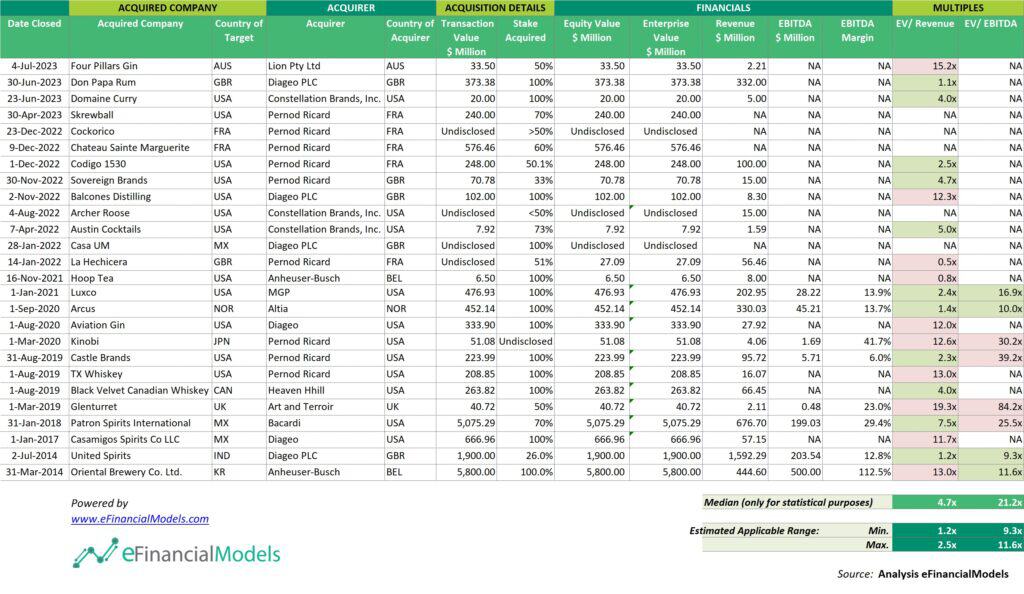Click the MGP acquirer cell
Screen dimensions: 1024x594
[325, 292]
